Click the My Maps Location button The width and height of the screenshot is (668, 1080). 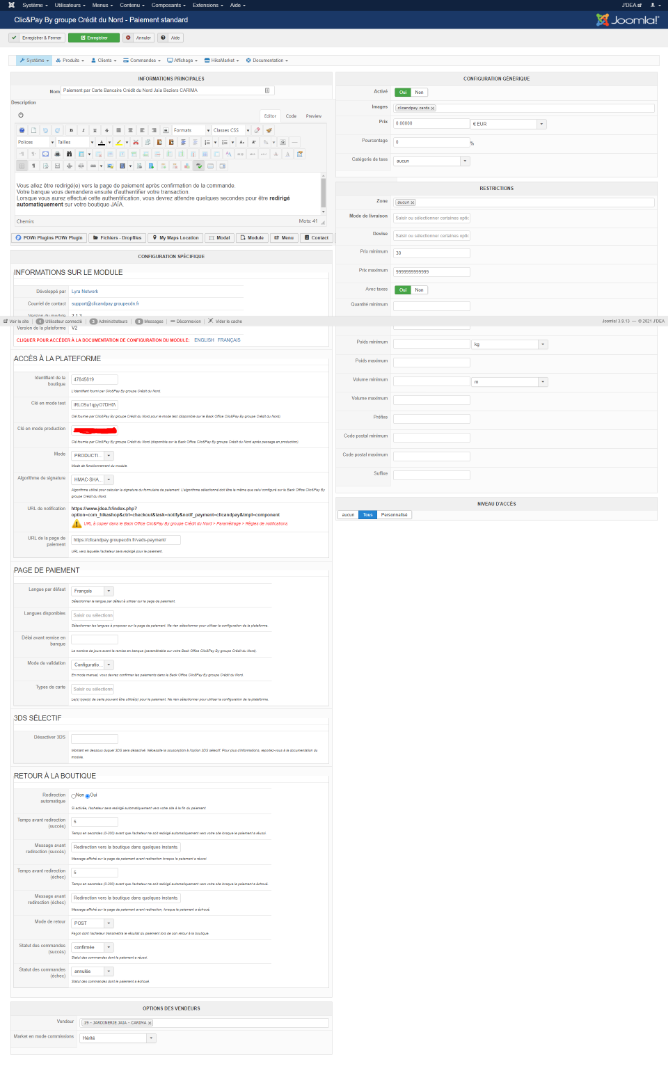[176, 238]
